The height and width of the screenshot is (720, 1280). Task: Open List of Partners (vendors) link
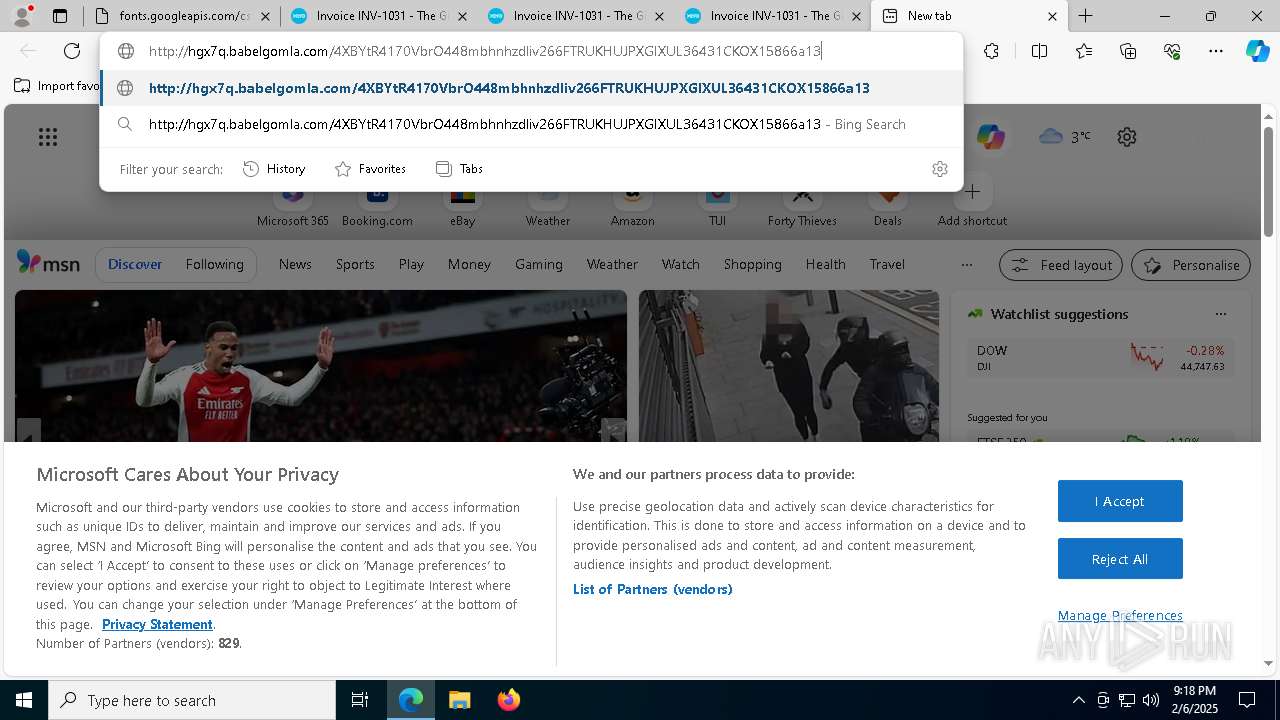[652, 589]
